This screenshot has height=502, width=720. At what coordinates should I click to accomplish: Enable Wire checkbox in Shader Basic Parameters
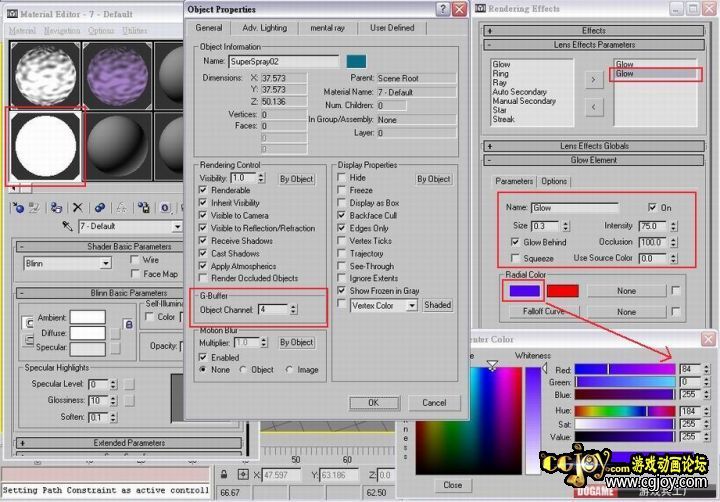[135, 259]
